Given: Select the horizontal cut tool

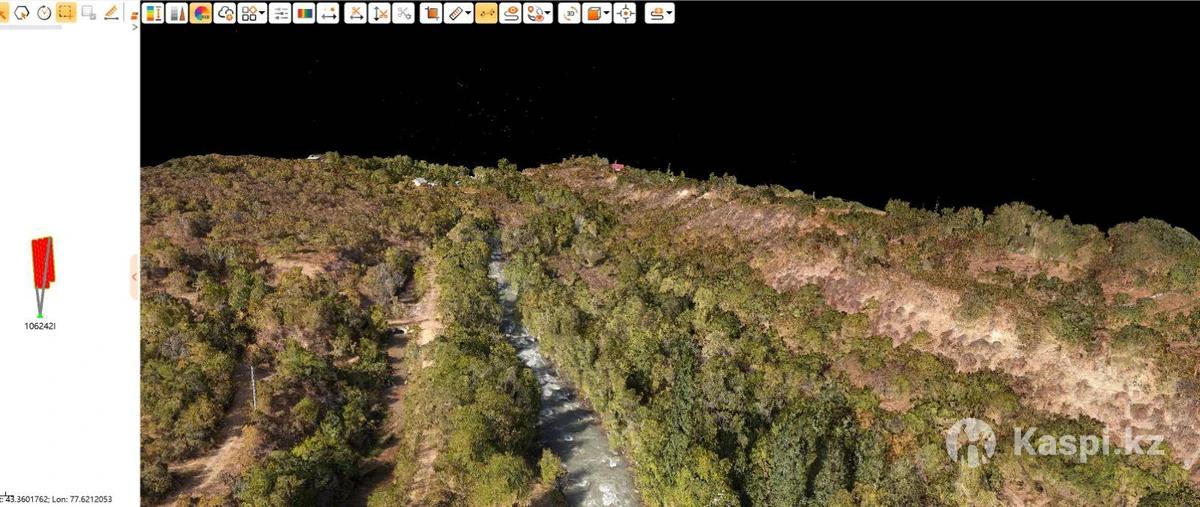Looking at the screenshot, I should pyautogui.click(x=355, y=13).
